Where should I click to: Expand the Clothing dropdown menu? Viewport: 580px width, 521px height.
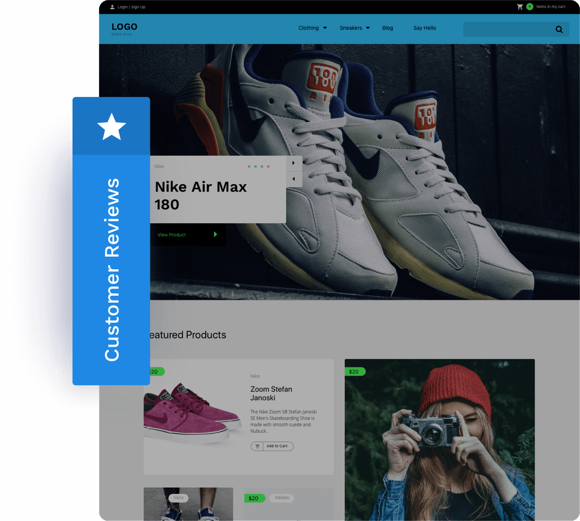[x=313, y=28]
